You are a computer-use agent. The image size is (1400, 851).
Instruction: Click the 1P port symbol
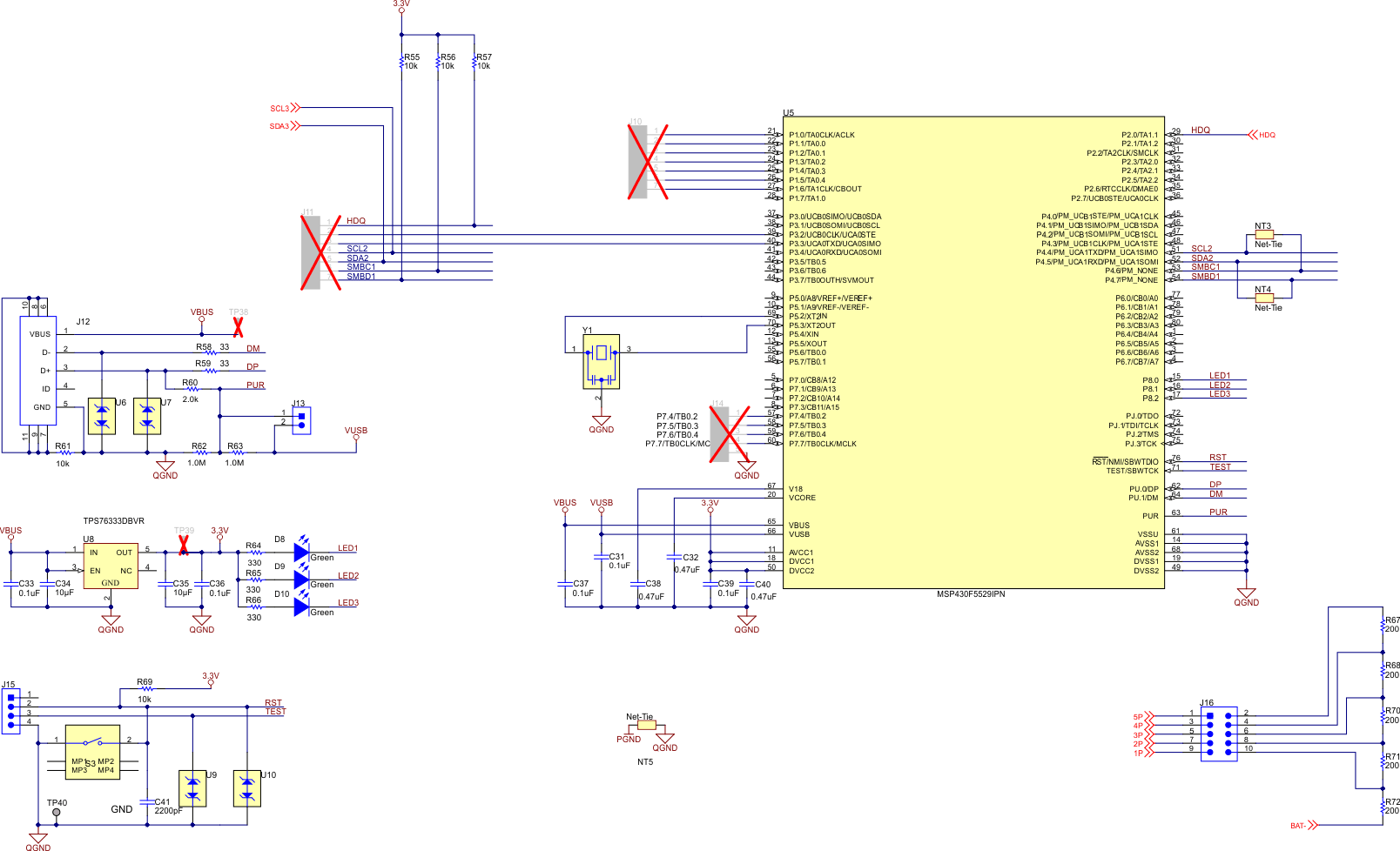1143,753
